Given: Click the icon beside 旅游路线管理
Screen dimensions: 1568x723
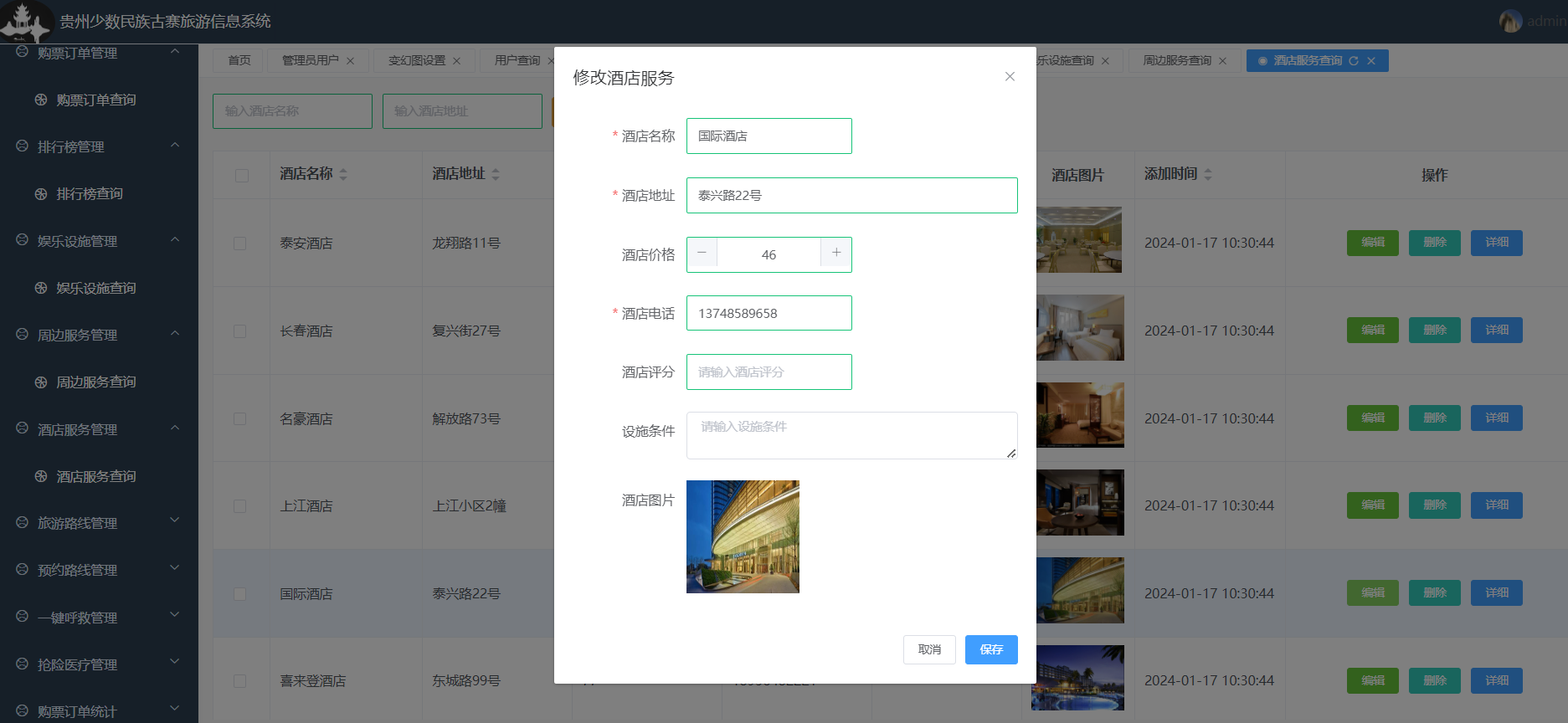Looking at the screenshot, I should tap(23, 522).
